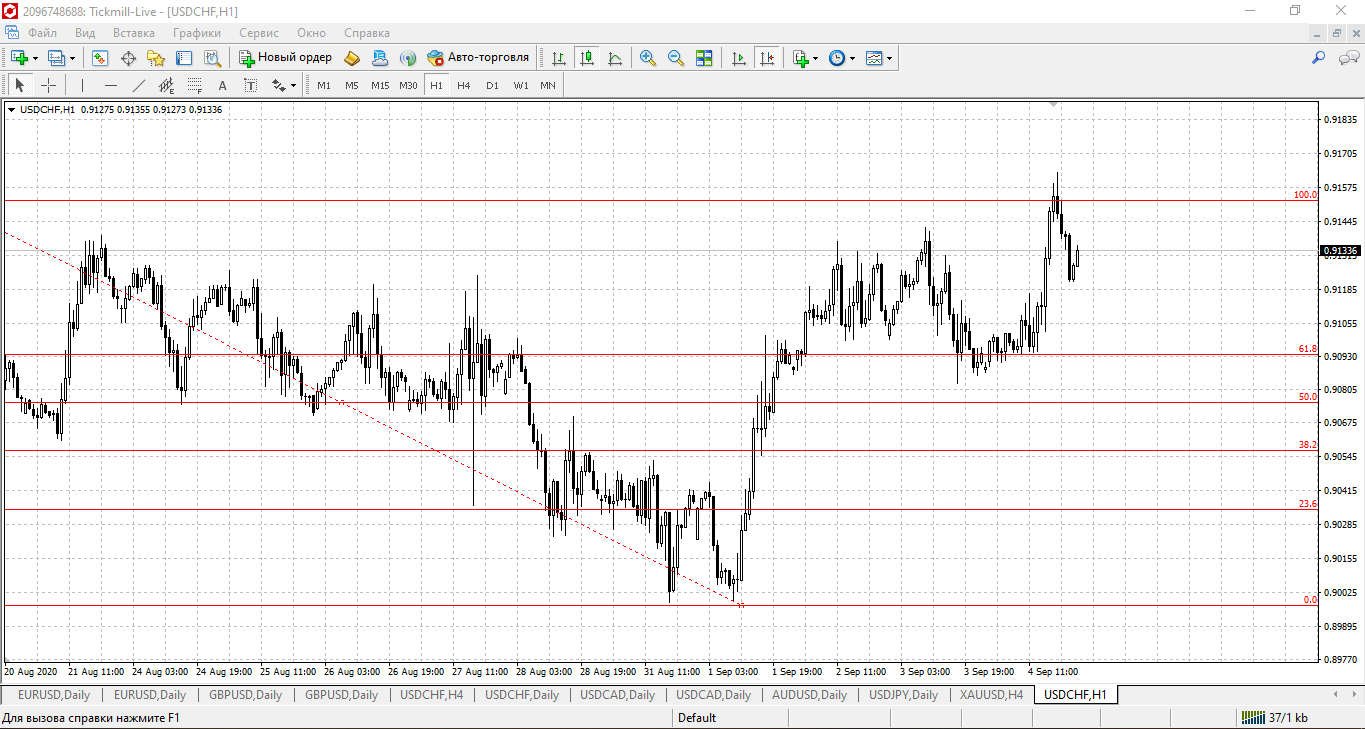
Task: Open the Strategy Tester icon
Action: click(x=212, y=58)
